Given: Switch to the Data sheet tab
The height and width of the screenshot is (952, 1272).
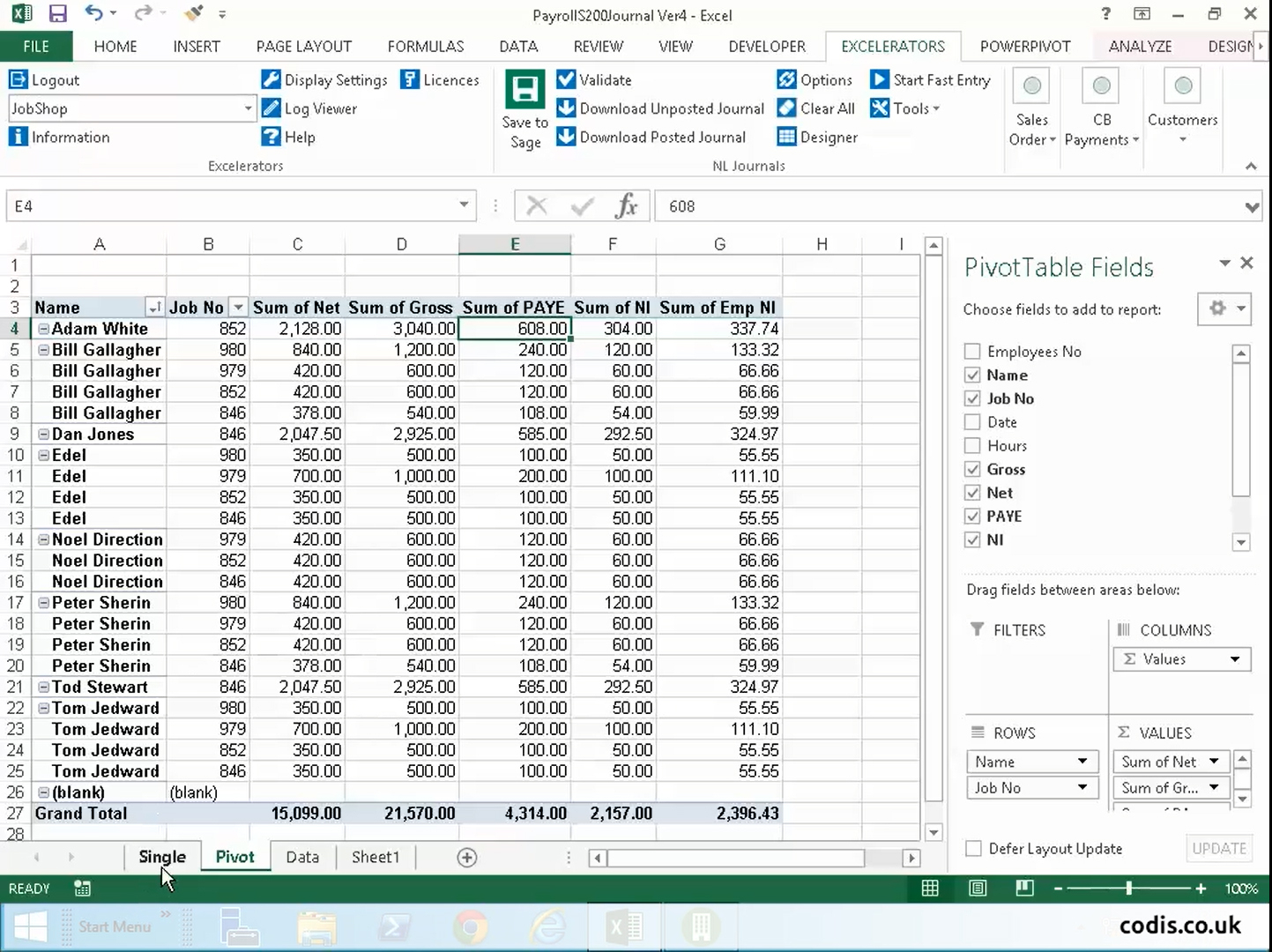Looking at the screenshot, I should 302,857.
